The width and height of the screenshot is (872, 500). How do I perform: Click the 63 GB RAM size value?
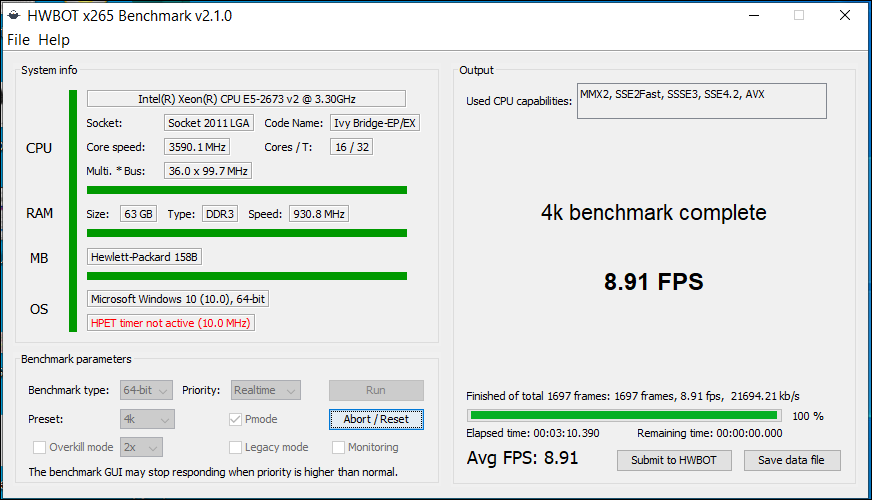pos(138,214)
